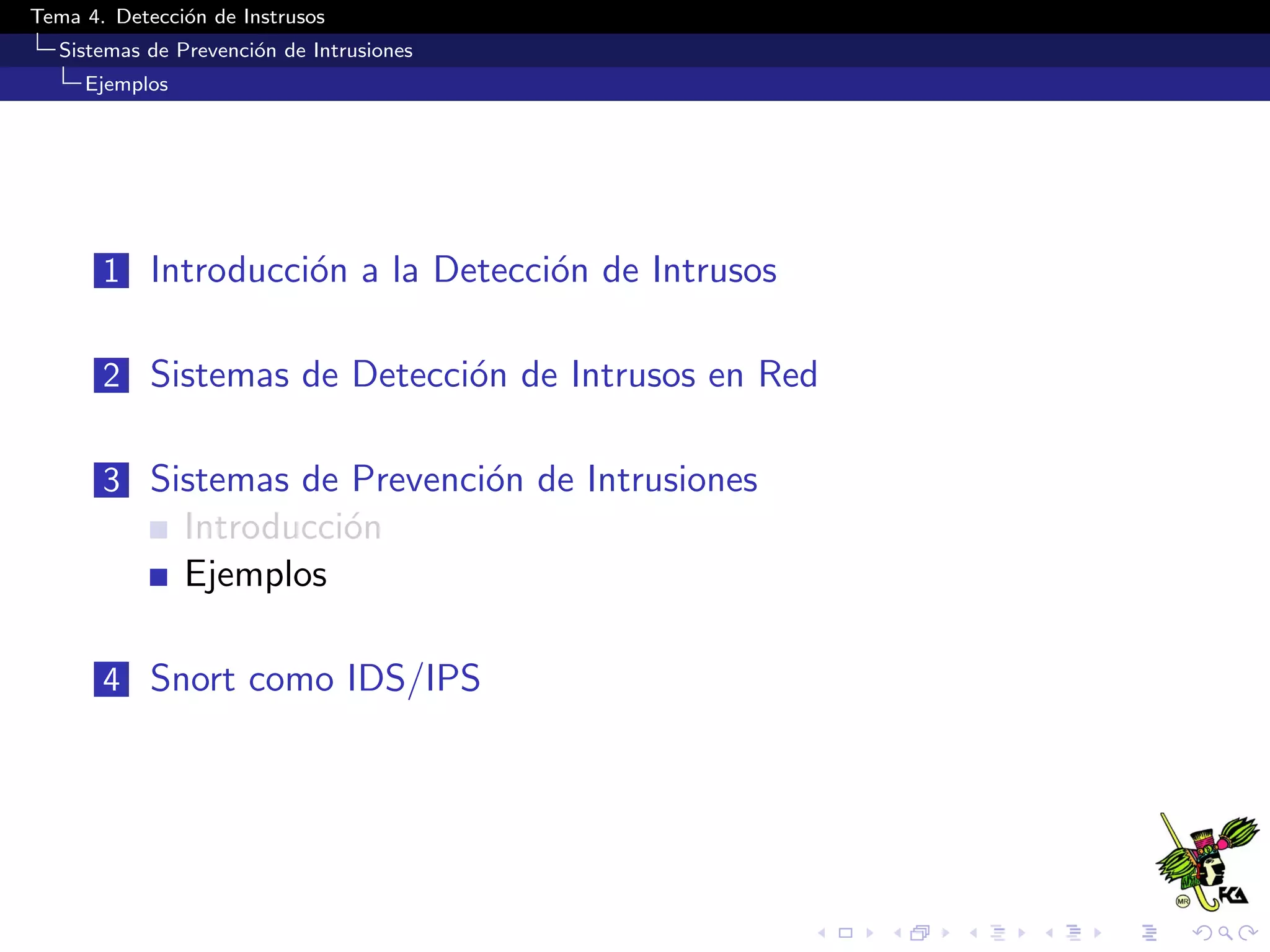Viewport: 1270px width, 952px height.
Task: Click the subsection navigation icon
Action: [x=998, y=933]
